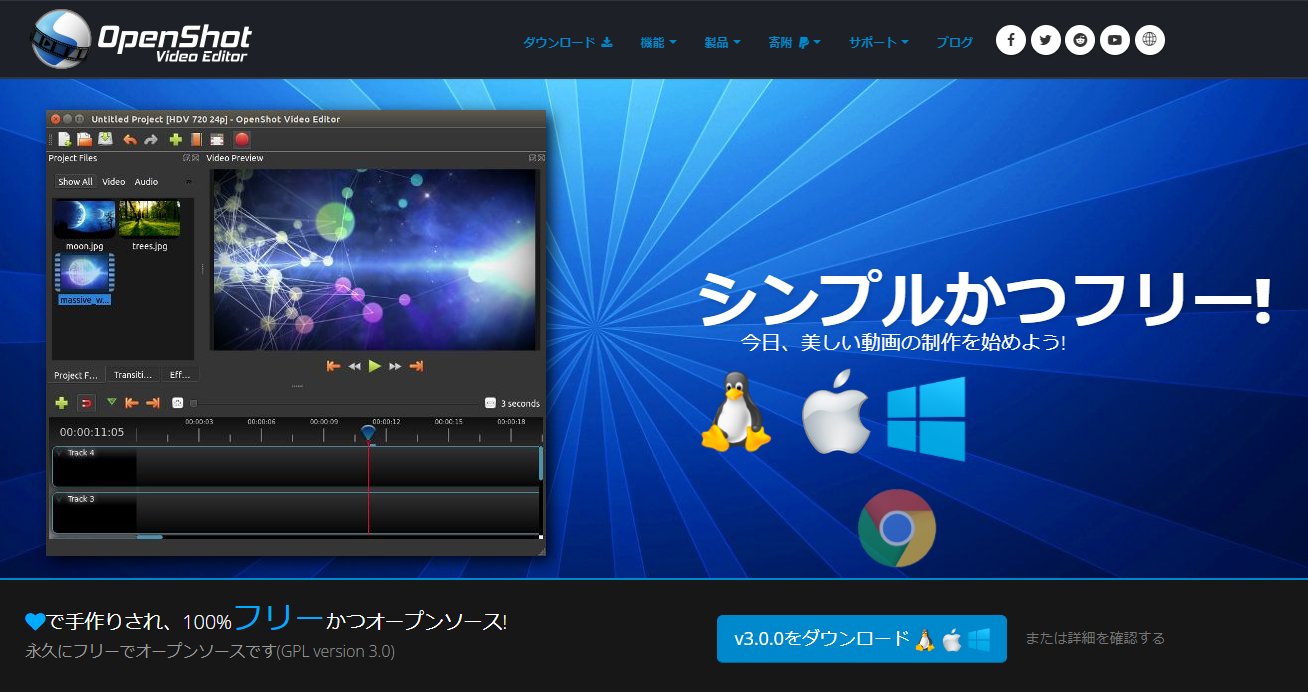This screenshot has height=692, width=1308.
Task: Click the Chrome logo icon
Action: (x=897, y=527)
